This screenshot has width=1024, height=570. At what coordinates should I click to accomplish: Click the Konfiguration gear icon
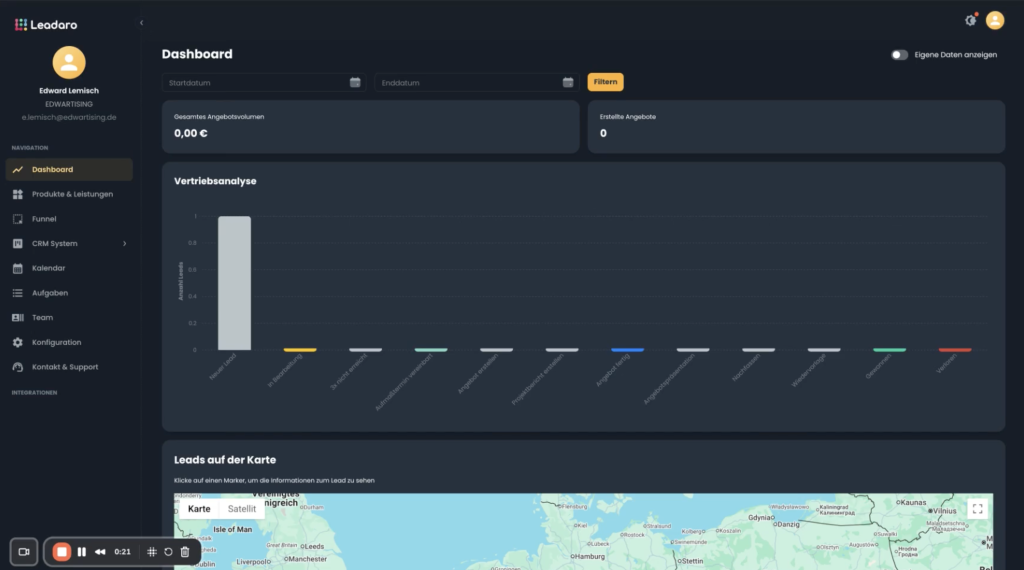coord(18,342)
